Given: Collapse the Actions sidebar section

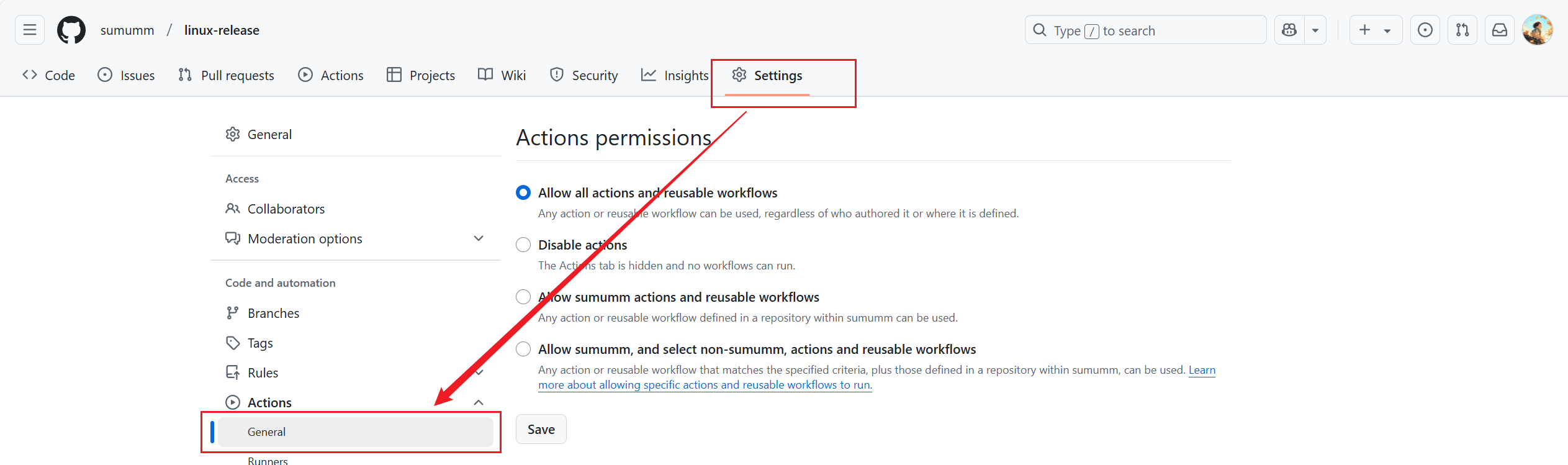Looking at the screenshot, I should click(478, 402).
